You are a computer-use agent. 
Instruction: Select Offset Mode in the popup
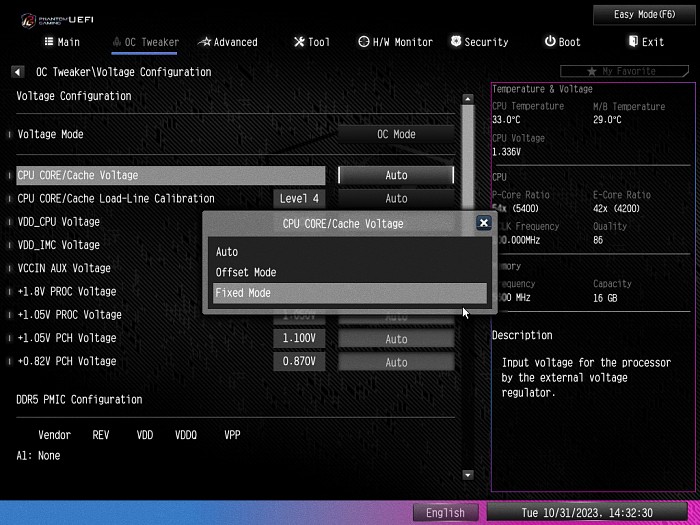tap(350, 272)
